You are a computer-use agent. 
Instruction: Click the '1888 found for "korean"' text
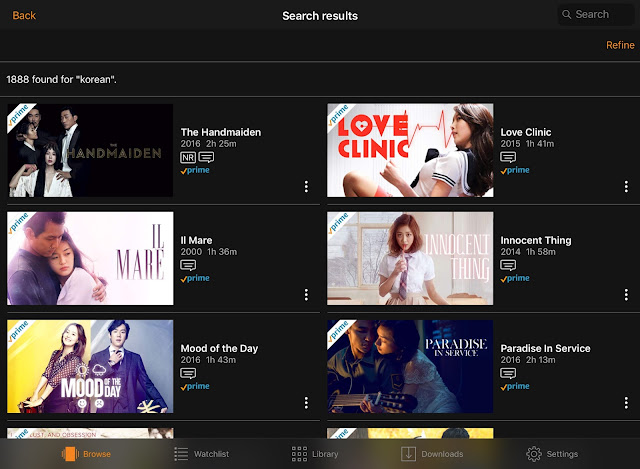tap(61, 79)
